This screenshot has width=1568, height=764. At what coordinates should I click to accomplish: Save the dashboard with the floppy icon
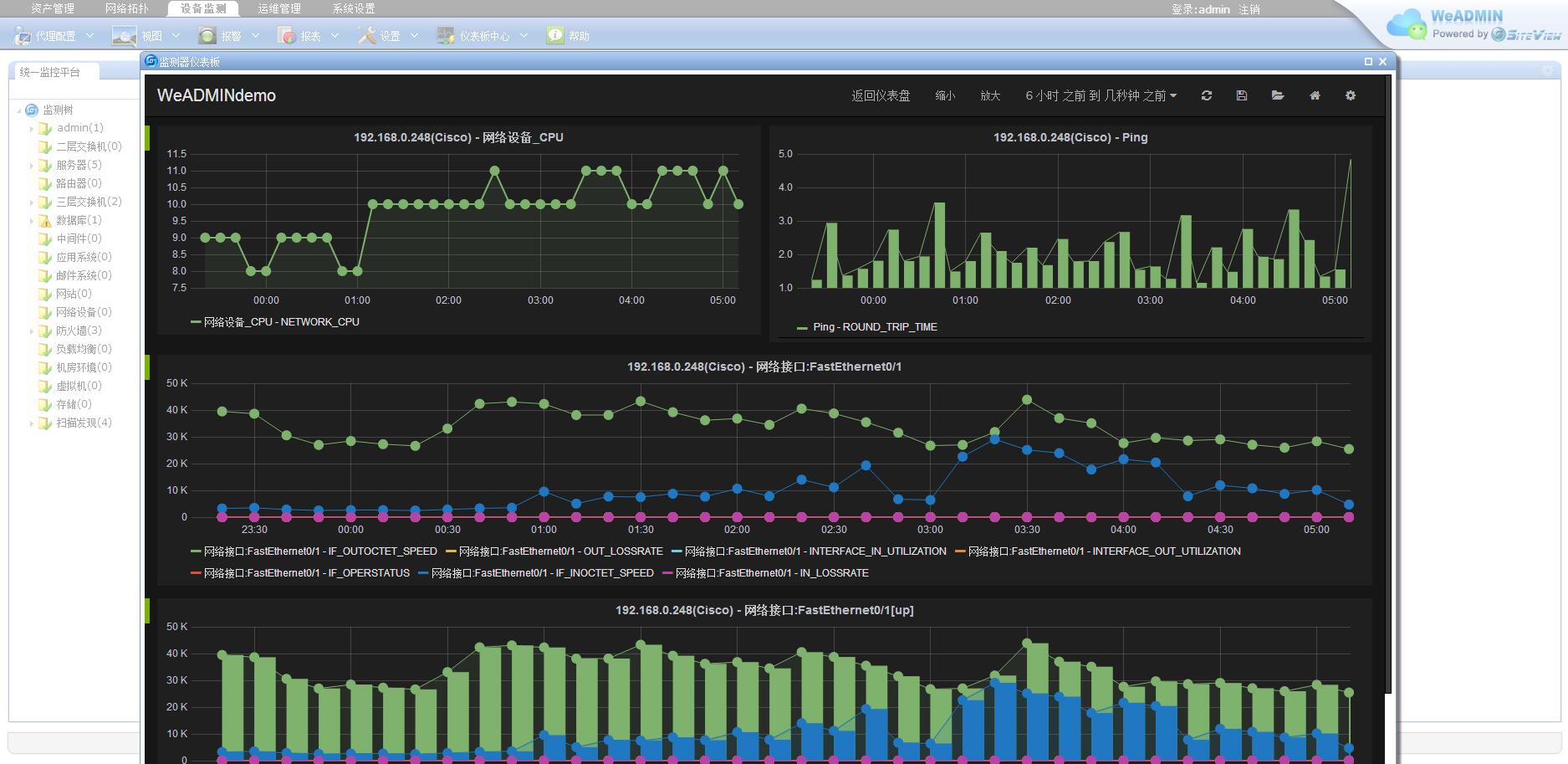[x=1242, y=95]
